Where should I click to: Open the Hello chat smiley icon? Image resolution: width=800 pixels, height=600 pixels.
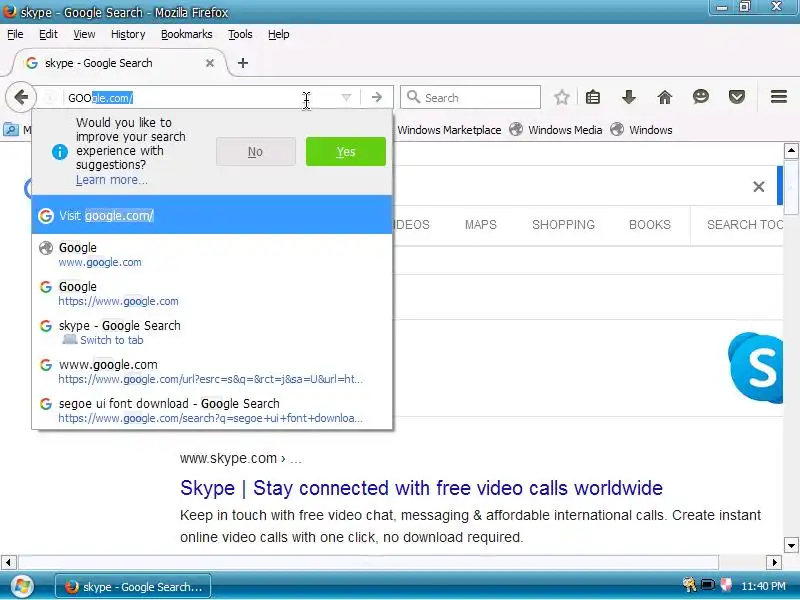701,97
